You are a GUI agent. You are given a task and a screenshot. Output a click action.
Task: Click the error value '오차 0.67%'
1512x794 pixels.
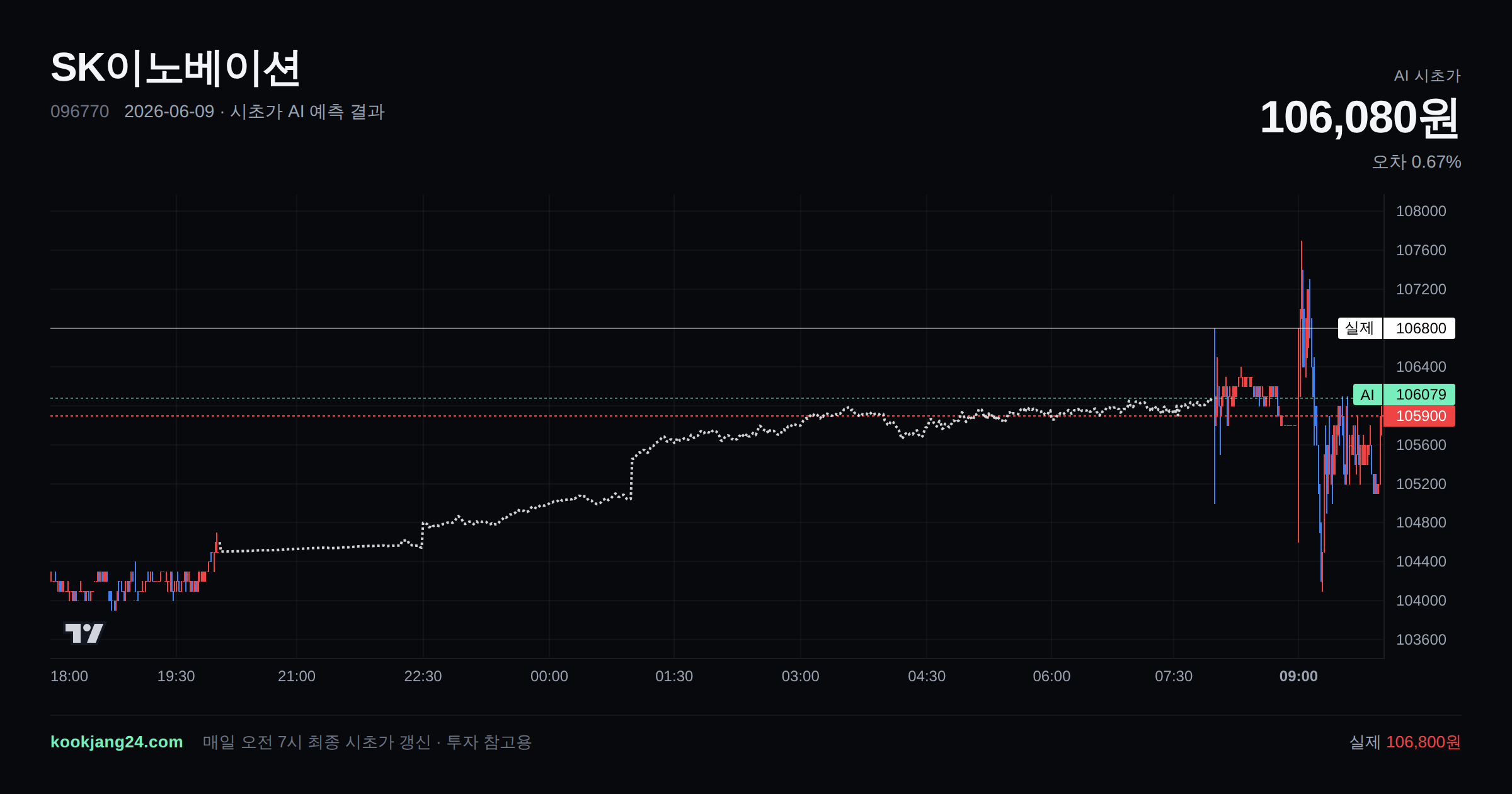coord(1416,162)
